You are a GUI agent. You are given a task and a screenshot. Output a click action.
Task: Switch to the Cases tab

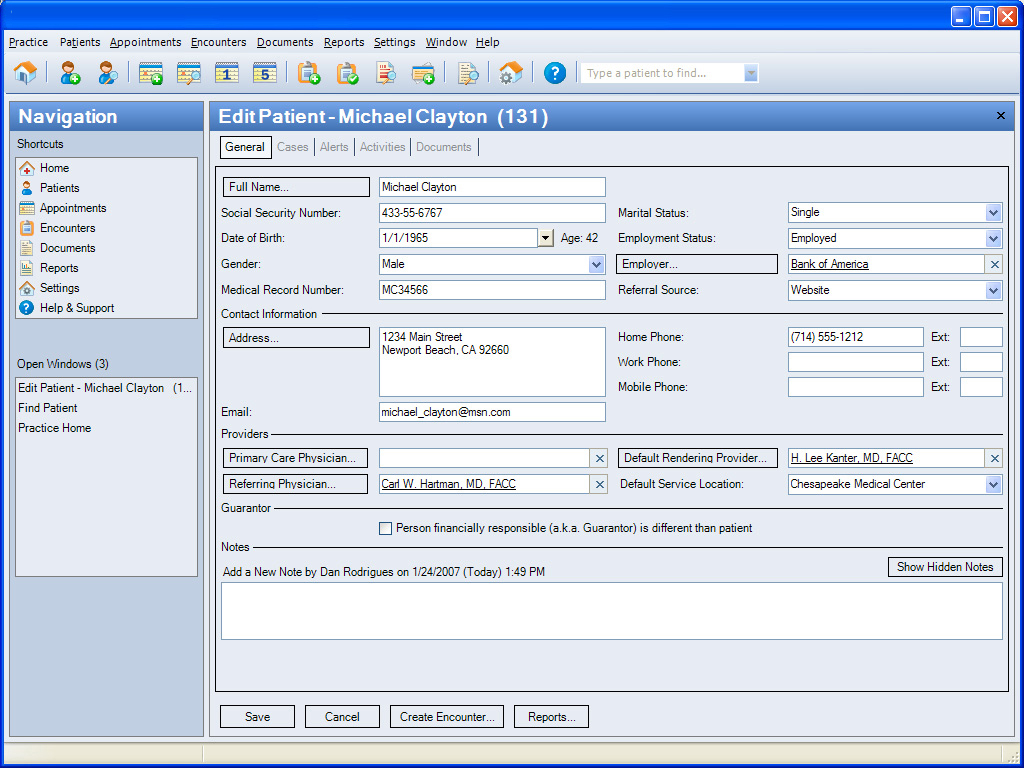coord(293,147)
